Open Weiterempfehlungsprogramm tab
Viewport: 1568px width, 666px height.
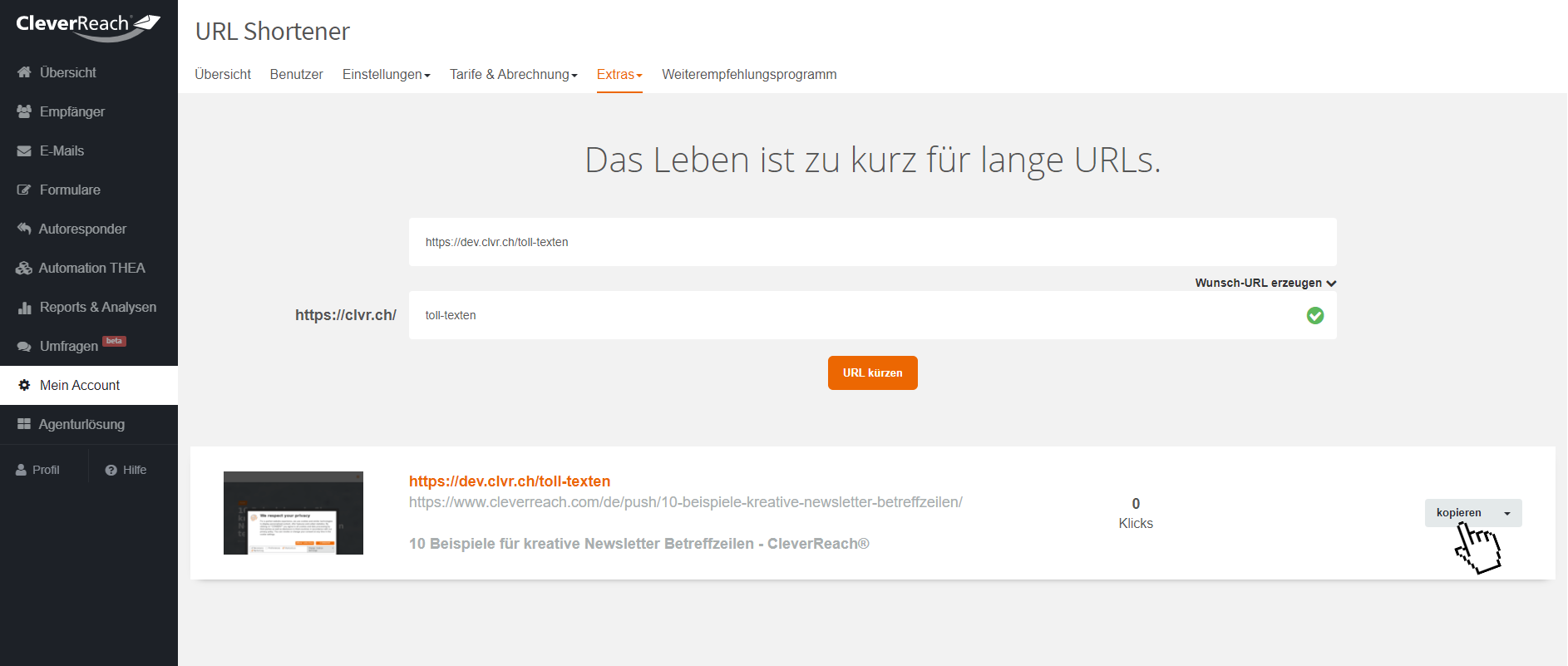[749, 74]
